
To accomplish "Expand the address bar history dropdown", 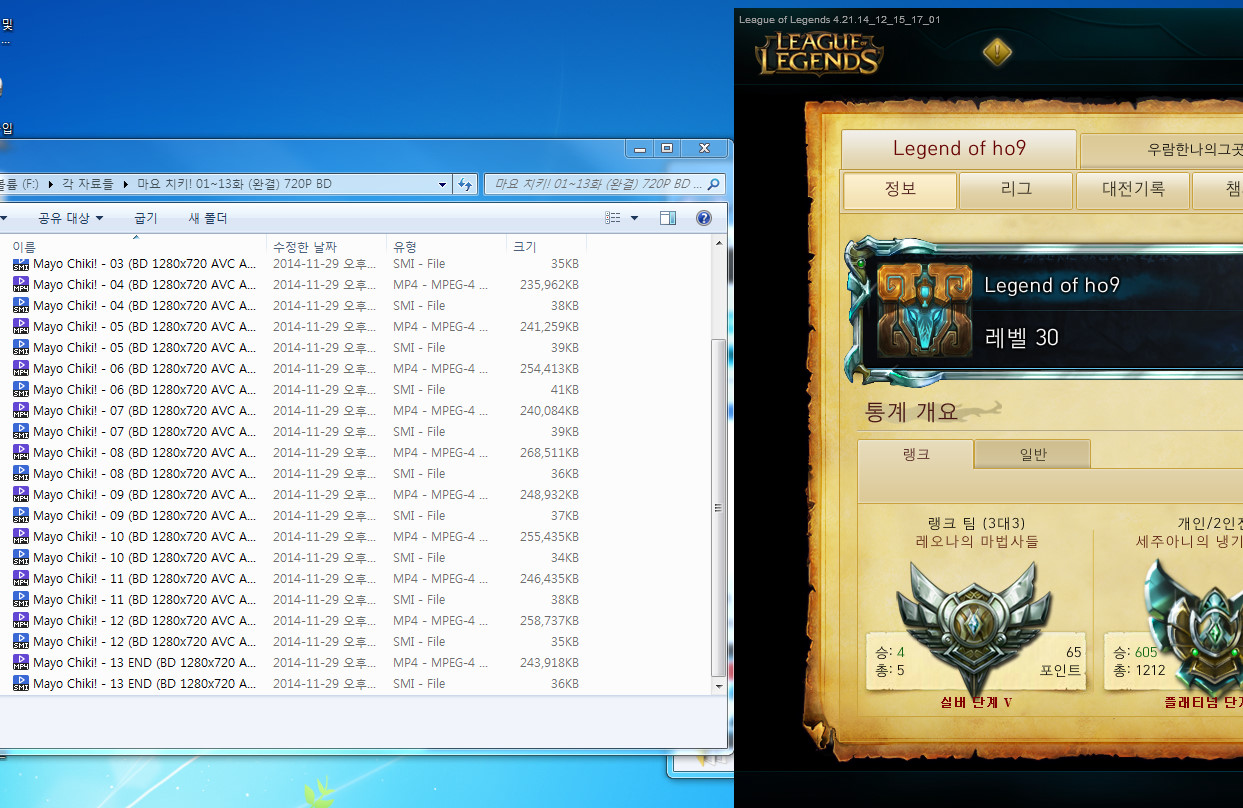I will (443, 184).
